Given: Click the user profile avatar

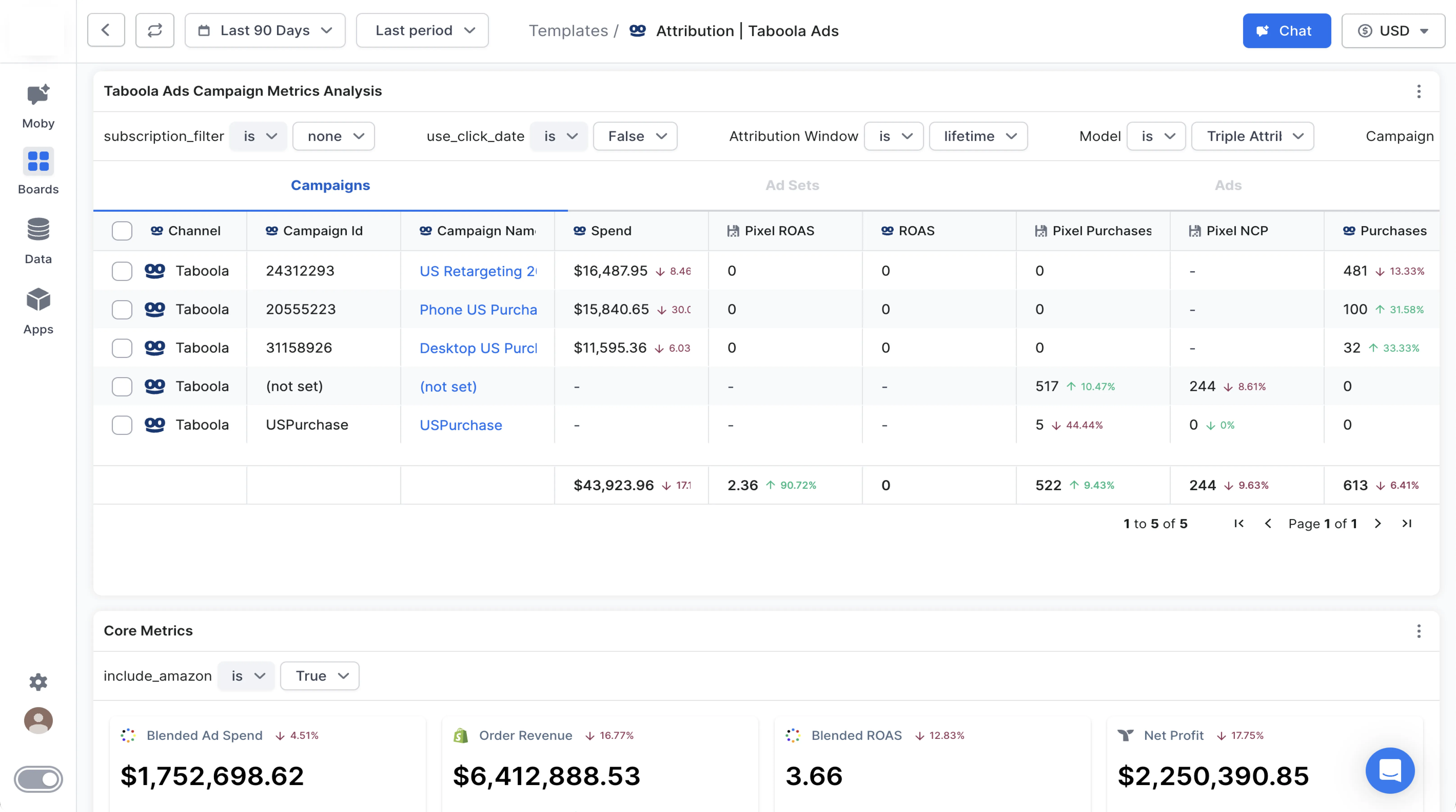Looking at the screenshot, I should tap(38, 720).
